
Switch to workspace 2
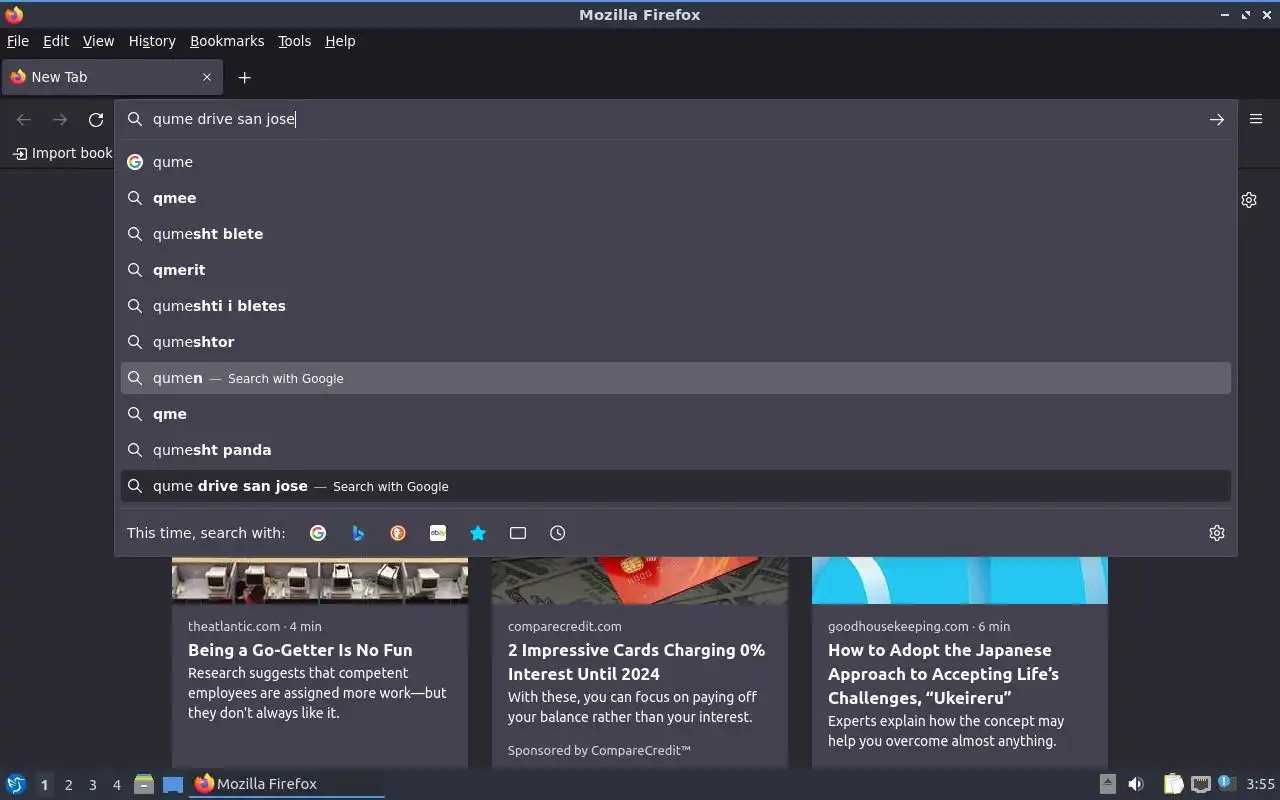pos(68,785)
